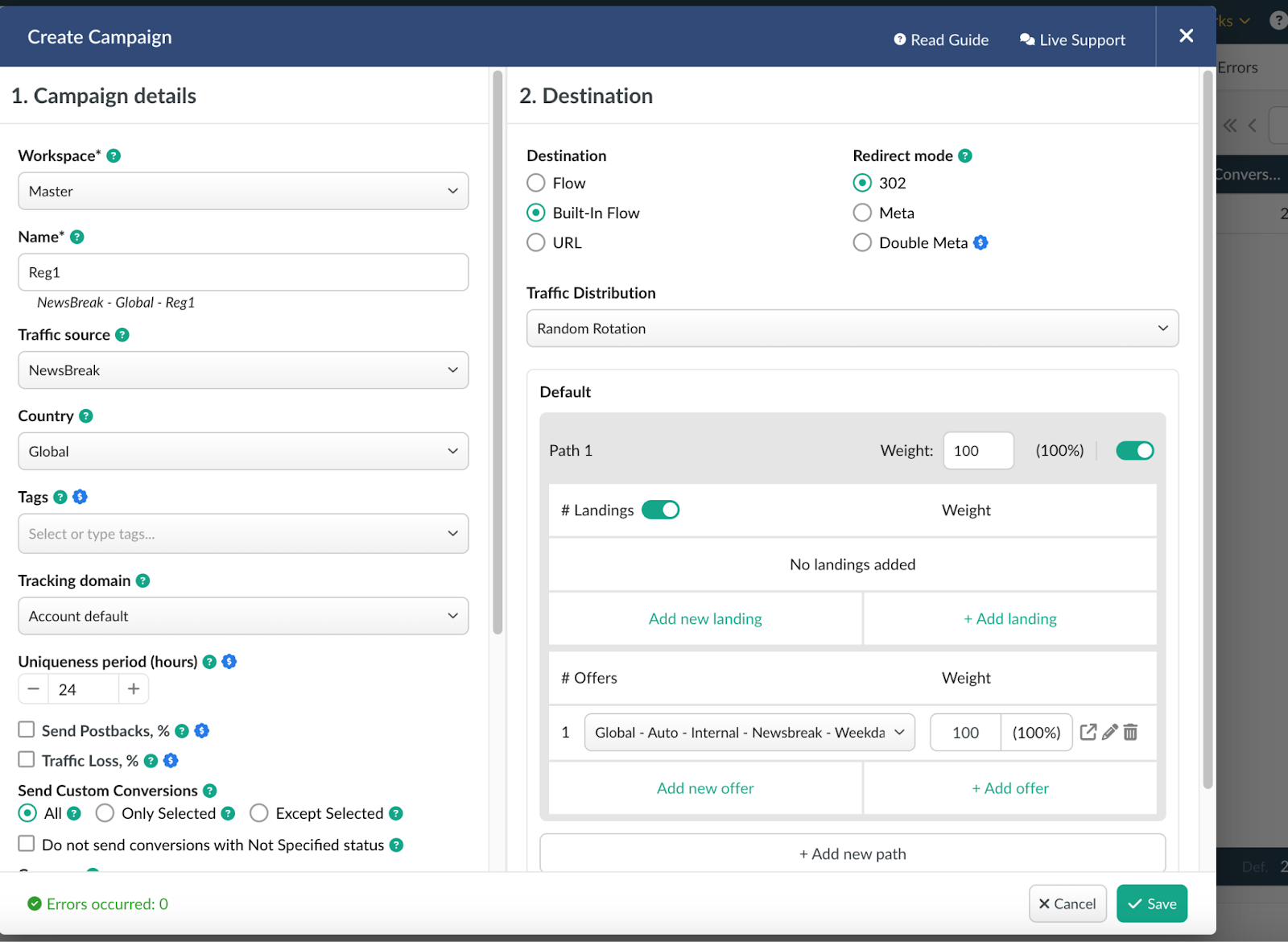Viewport: 1288px width, 942px height.
Task: Toggle the Landings switch off
Action: [x=660, y=510]
